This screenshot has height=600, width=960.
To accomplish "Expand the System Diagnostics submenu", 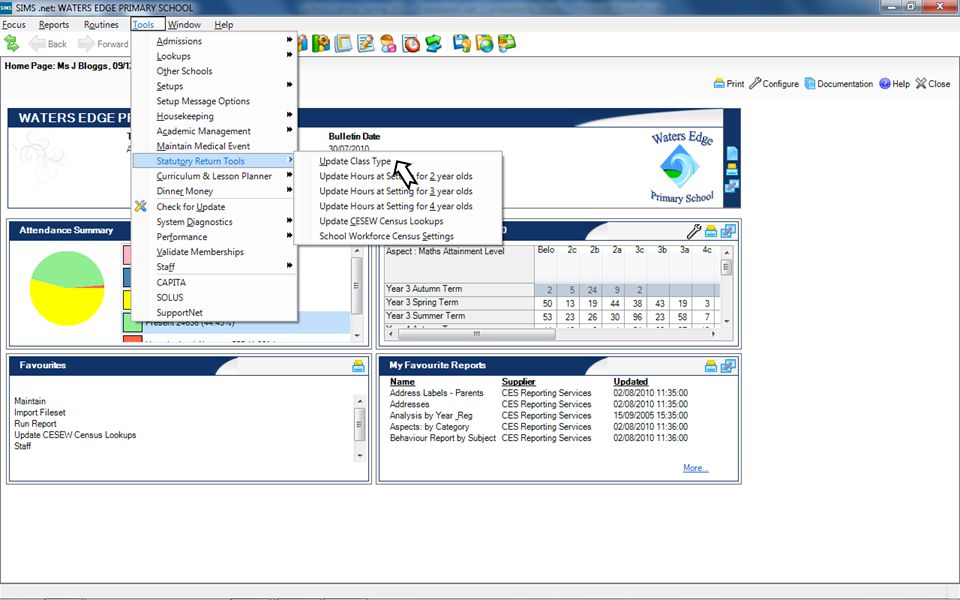I will point(215,222).
